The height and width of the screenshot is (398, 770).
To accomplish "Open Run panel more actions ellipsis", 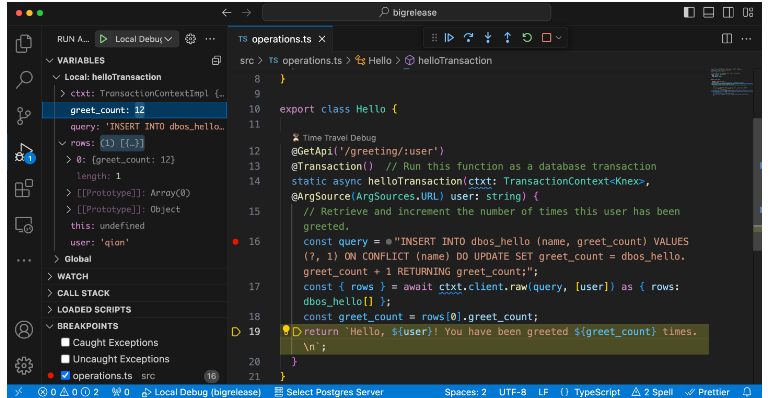I will (x=210, y=39).
